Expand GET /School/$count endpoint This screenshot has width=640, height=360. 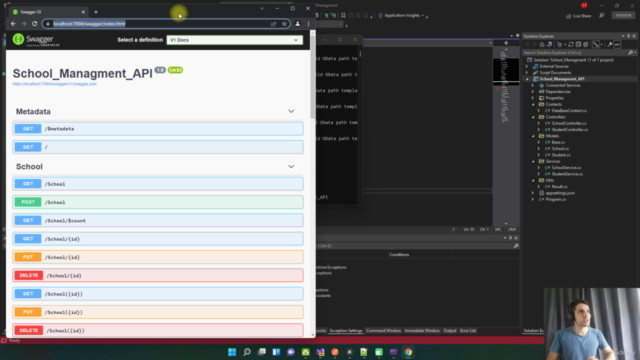click(158, 220)
